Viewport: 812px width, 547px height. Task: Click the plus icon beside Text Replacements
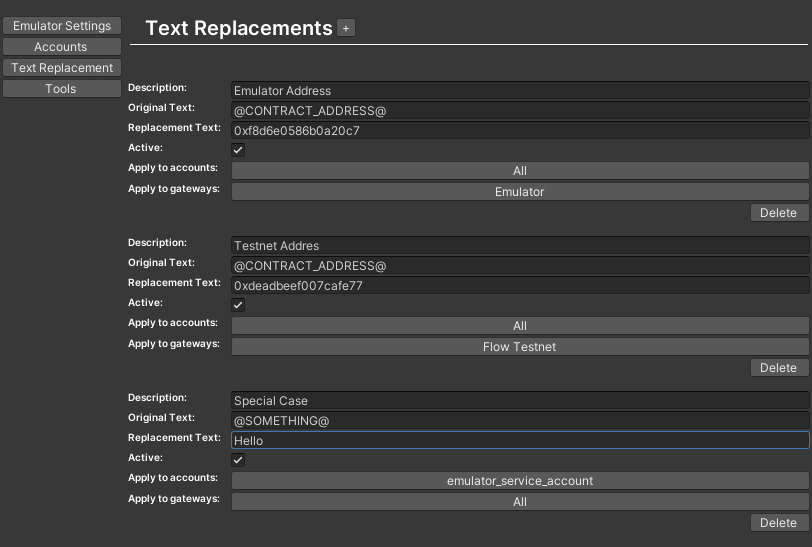(x=346, y=29)
